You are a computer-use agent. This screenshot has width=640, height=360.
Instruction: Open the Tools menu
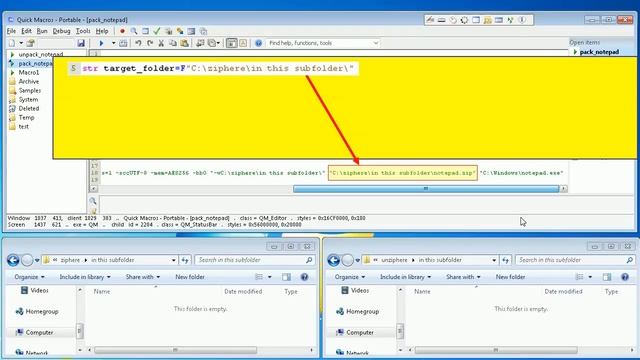click(x=83, y=31)
